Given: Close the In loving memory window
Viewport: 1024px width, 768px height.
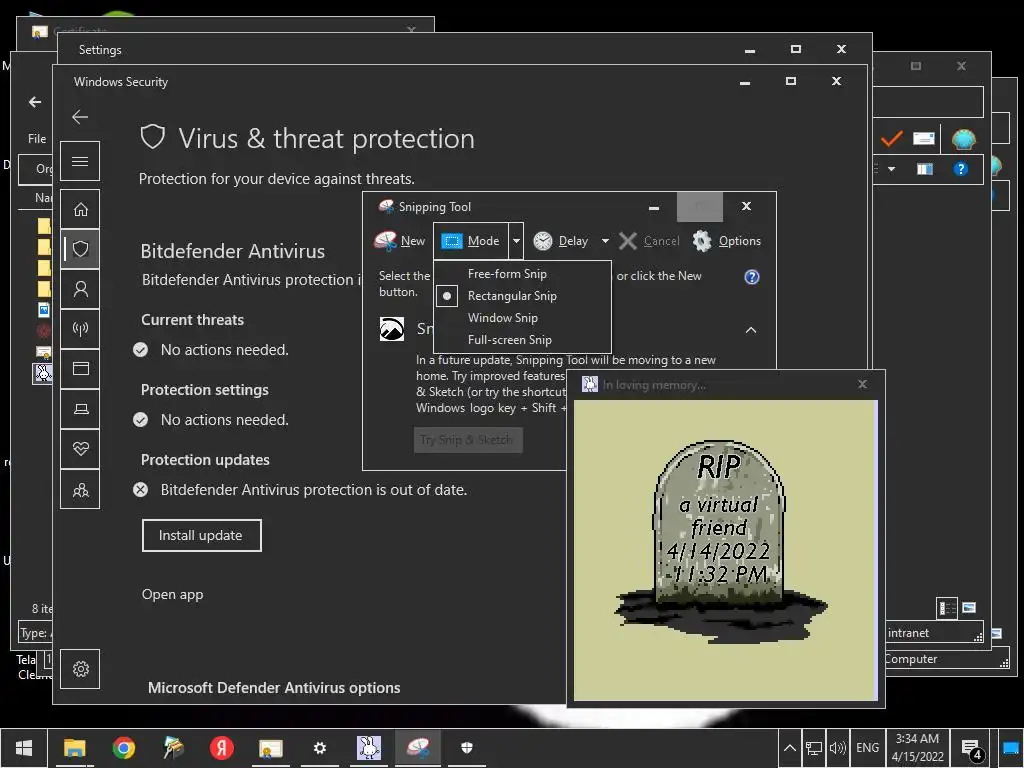Looking at the screenshot, I should (x=862, y=384).
